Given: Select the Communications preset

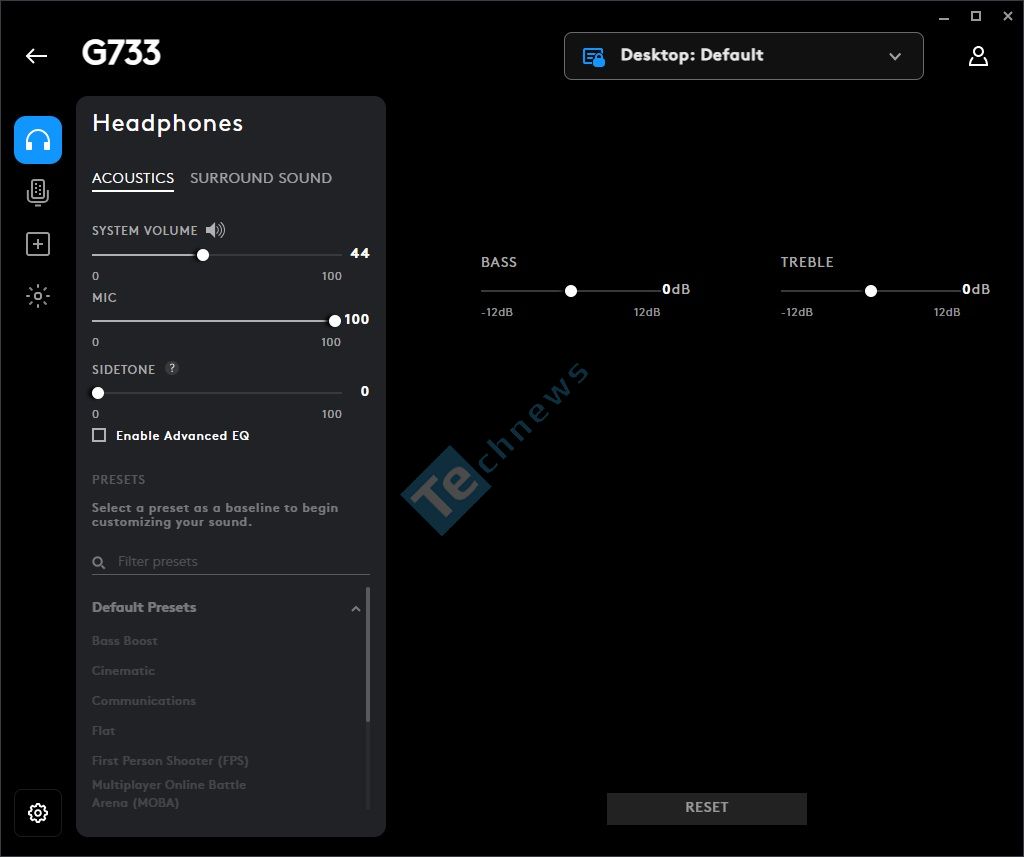Looking at the screenshot, I should [144, 701].
